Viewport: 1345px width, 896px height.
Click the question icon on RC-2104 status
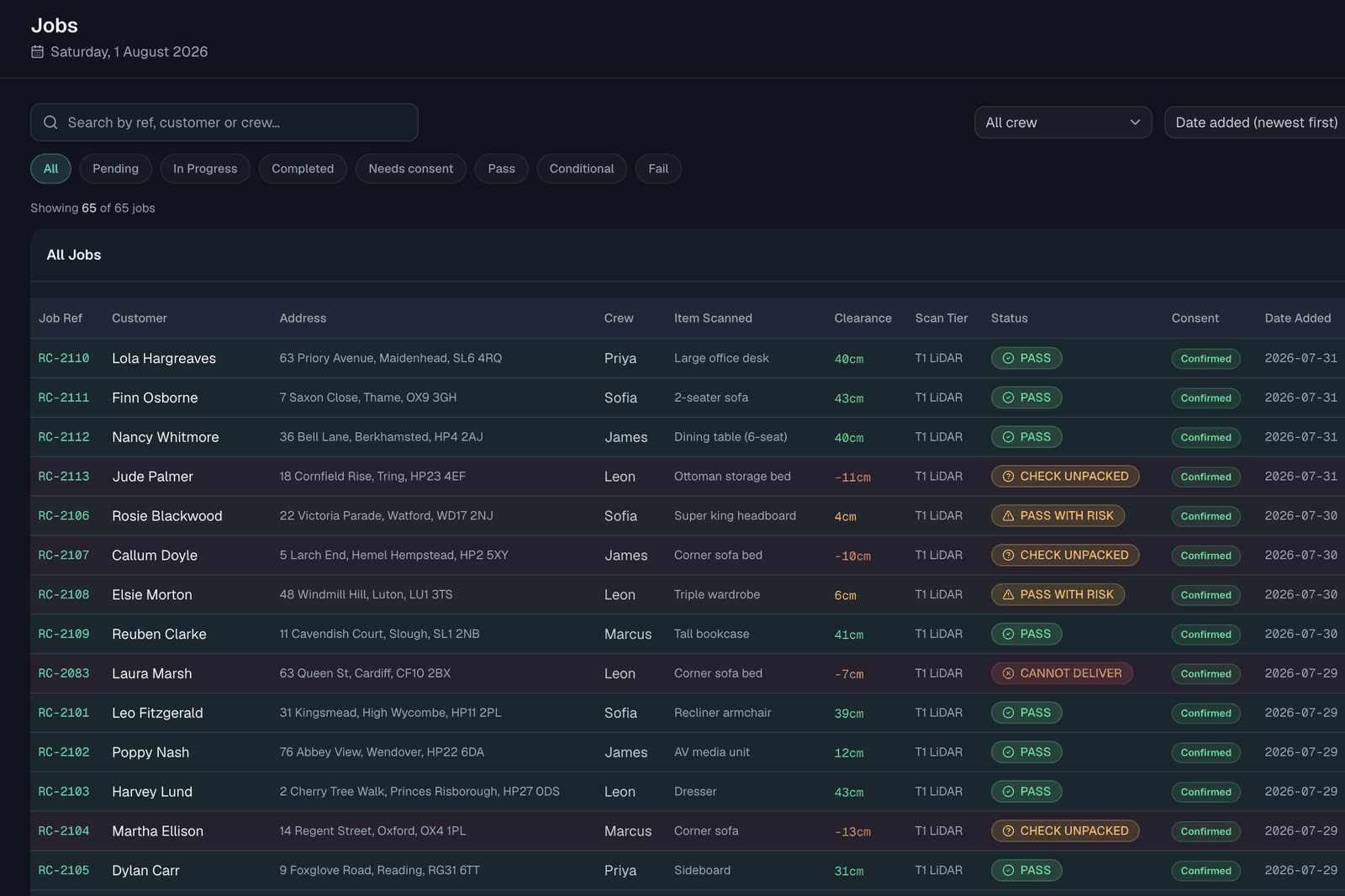point(1008,831)
